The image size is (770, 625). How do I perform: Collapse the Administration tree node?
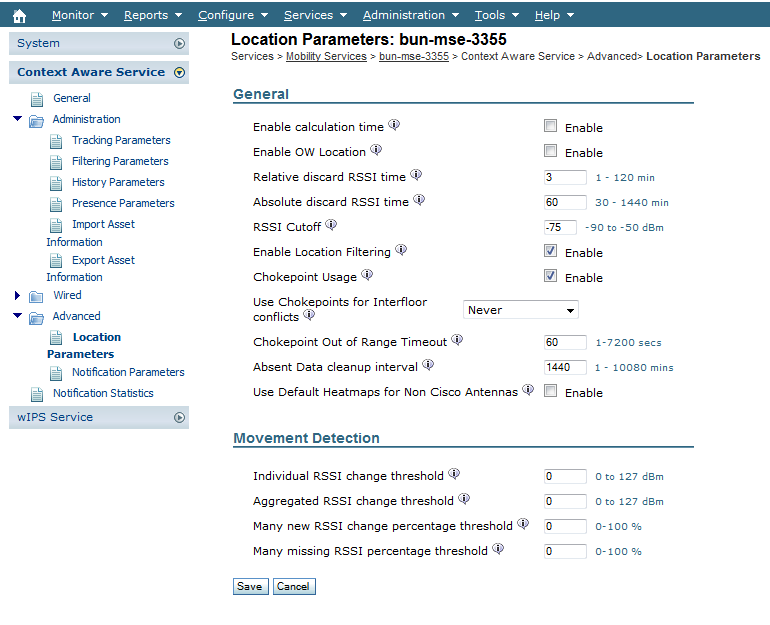[17, 119]
